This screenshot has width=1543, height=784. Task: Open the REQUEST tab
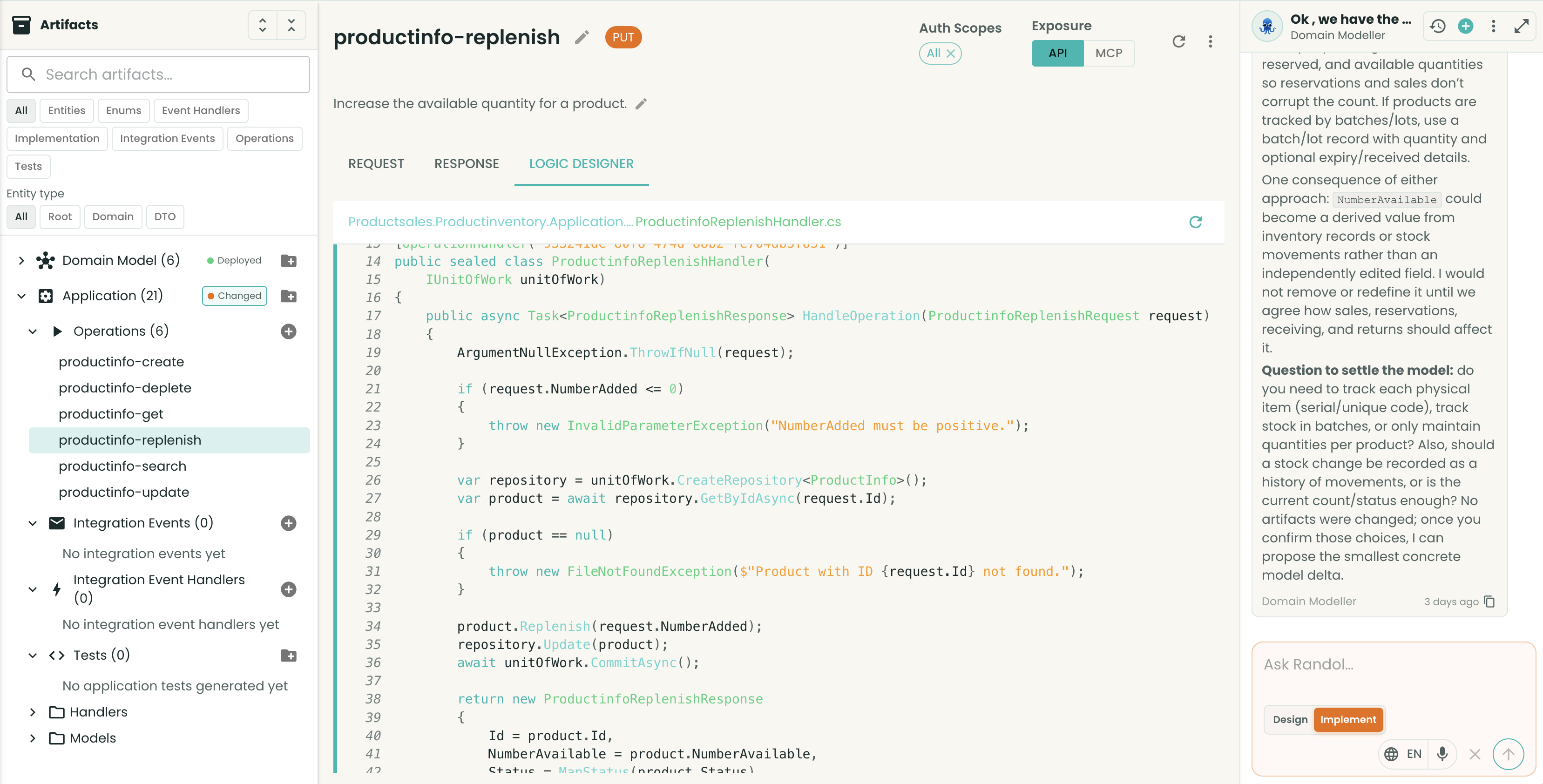coord(376,164)
